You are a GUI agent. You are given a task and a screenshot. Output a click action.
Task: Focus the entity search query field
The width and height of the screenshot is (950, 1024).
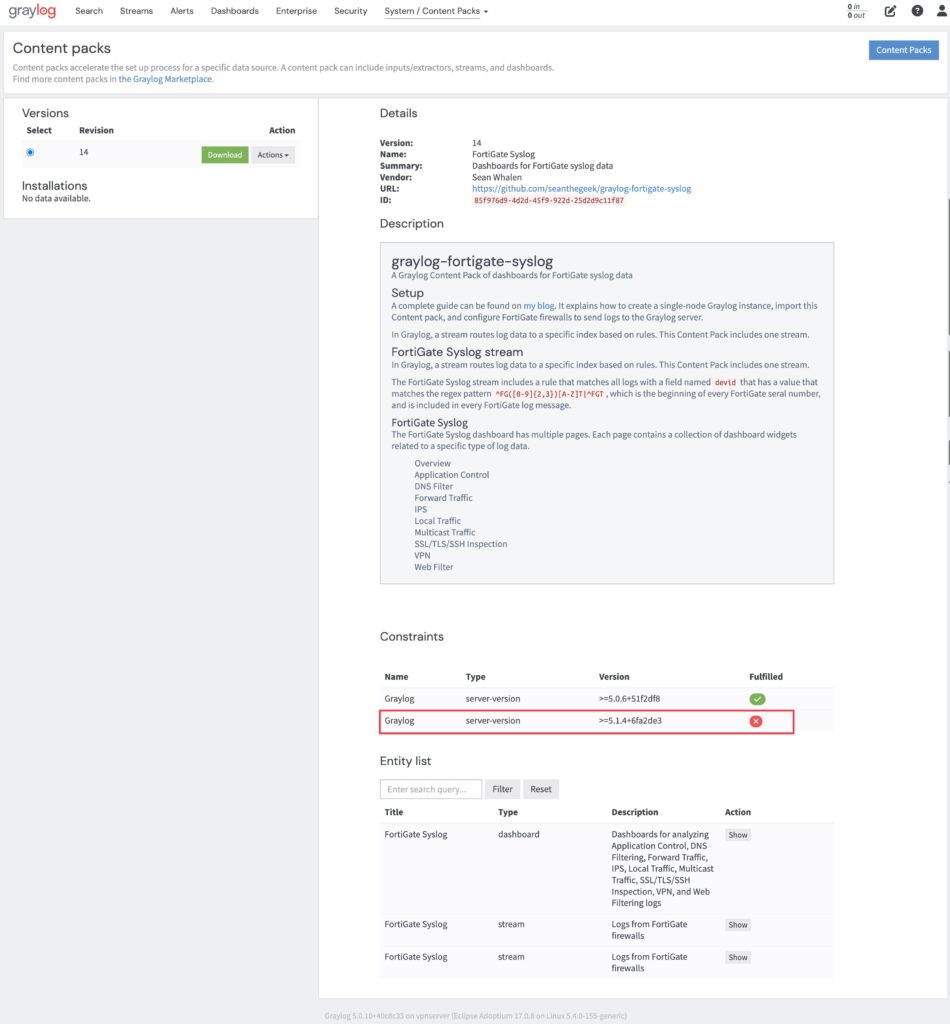(431, 789)
